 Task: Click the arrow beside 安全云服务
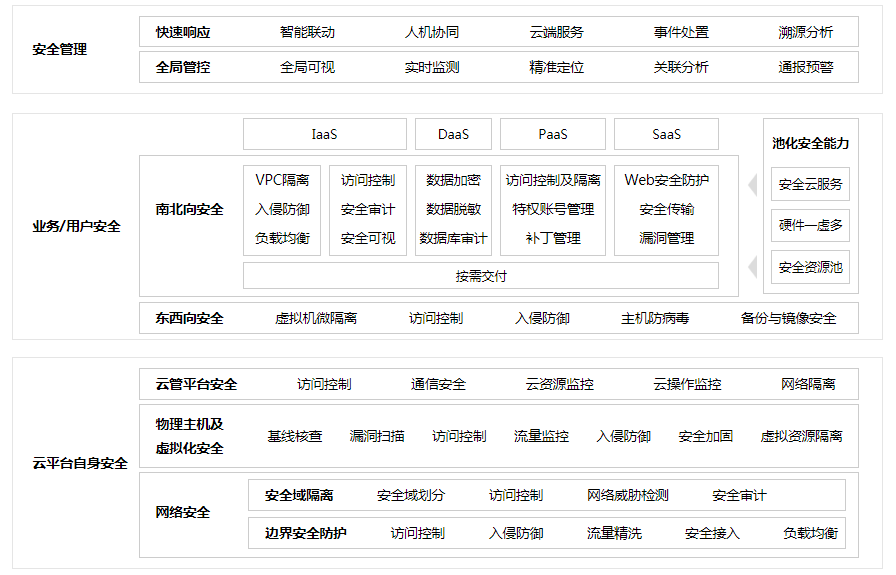(753, 185)
